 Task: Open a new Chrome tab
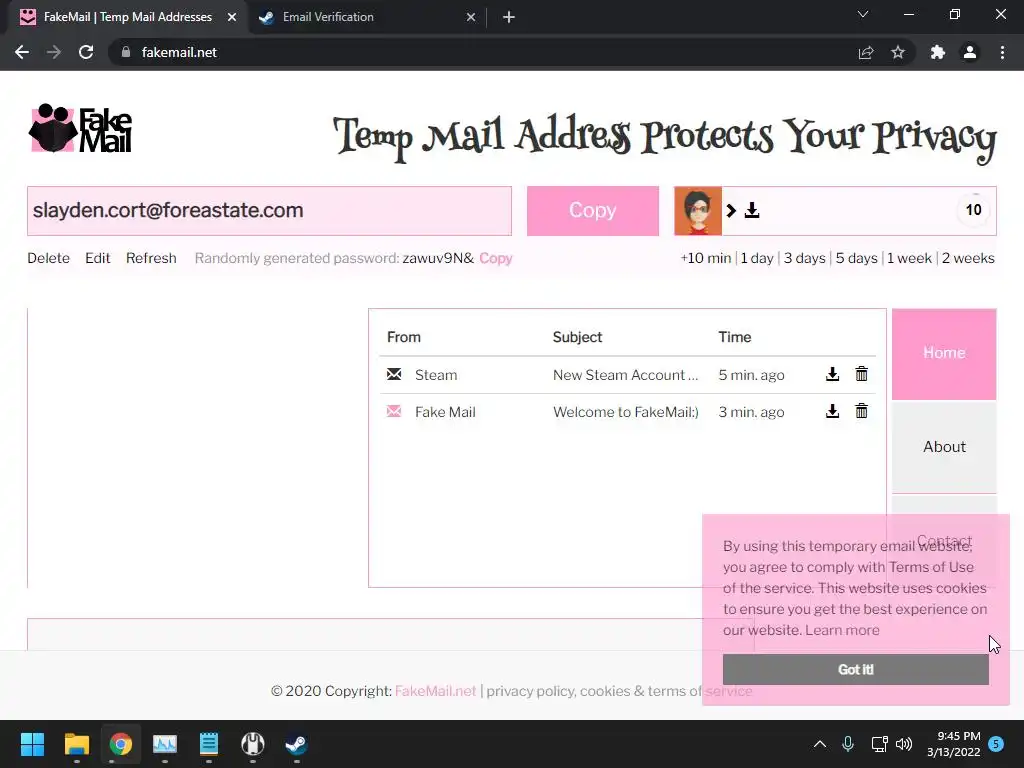(x=509, y=17)
